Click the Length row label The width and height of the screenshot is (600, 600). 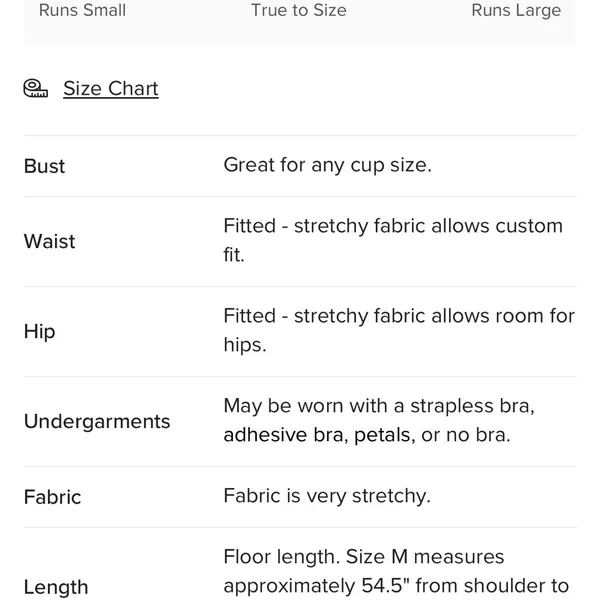56,587
